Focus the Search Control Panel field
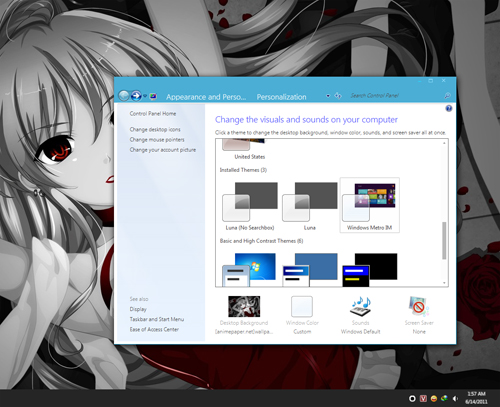 (x=397, y=96)
